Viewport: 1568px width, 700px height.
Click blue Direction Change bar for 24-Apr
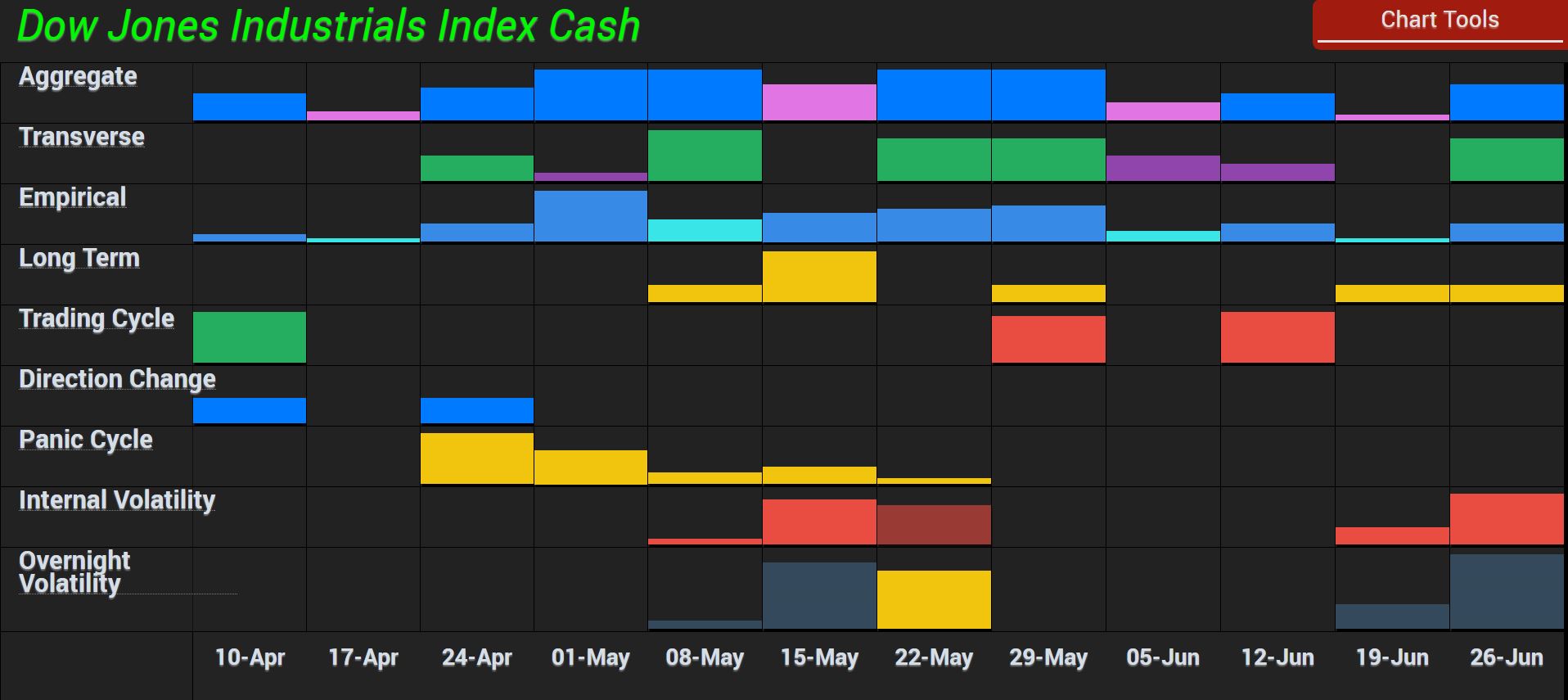[x=477, y=410]
